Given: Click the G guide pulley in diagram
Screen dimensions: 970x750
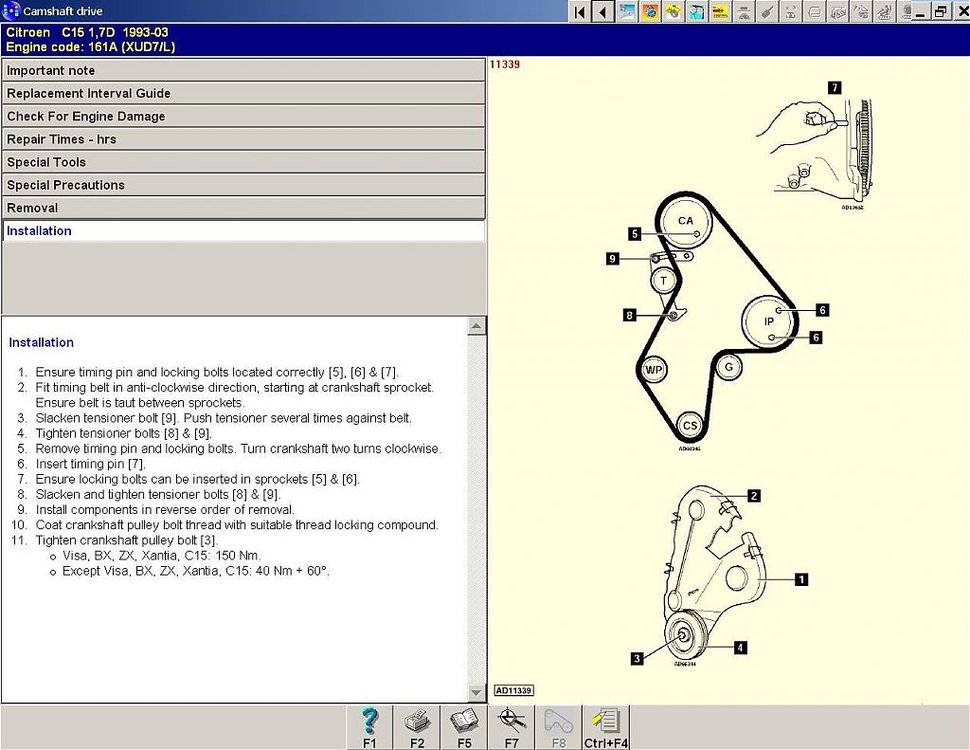Looking at the screenshot, I should pos(729,368).
